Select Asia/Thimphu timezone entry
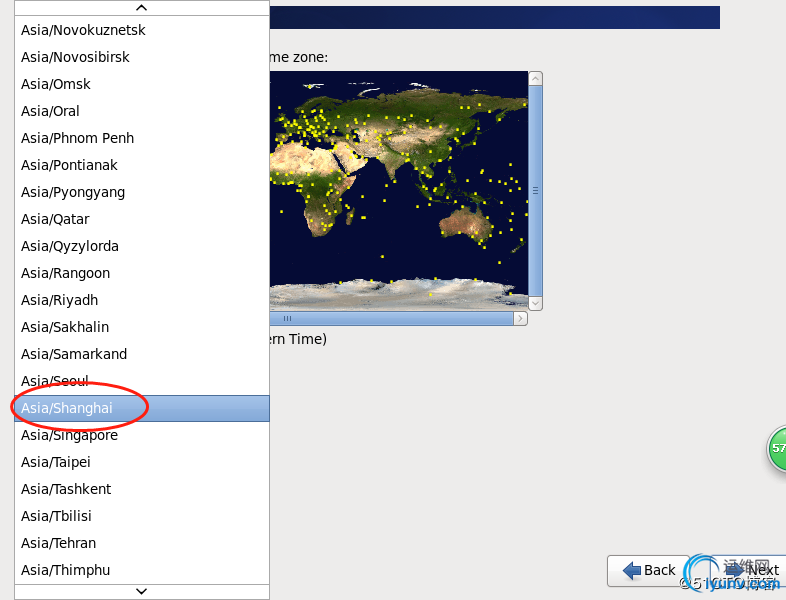Screen dimensions: 786x600 142,570
